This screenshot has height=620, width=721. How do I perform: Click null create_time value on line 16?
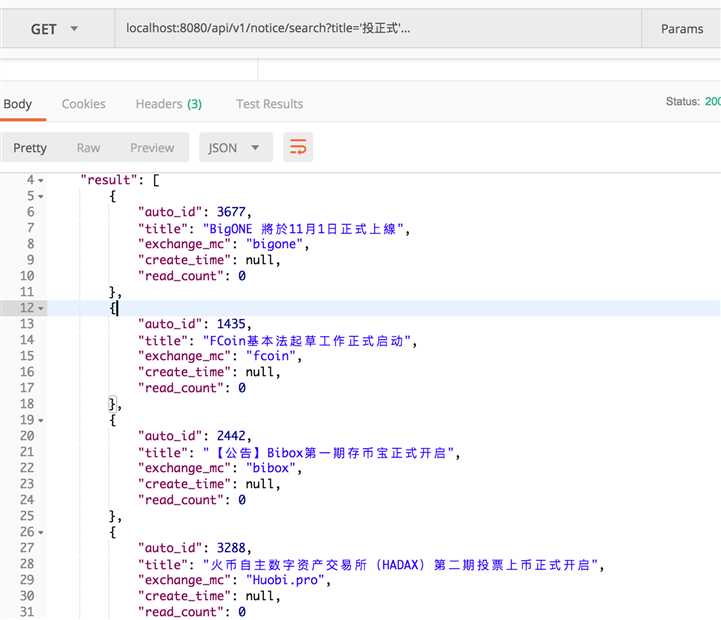260,372
